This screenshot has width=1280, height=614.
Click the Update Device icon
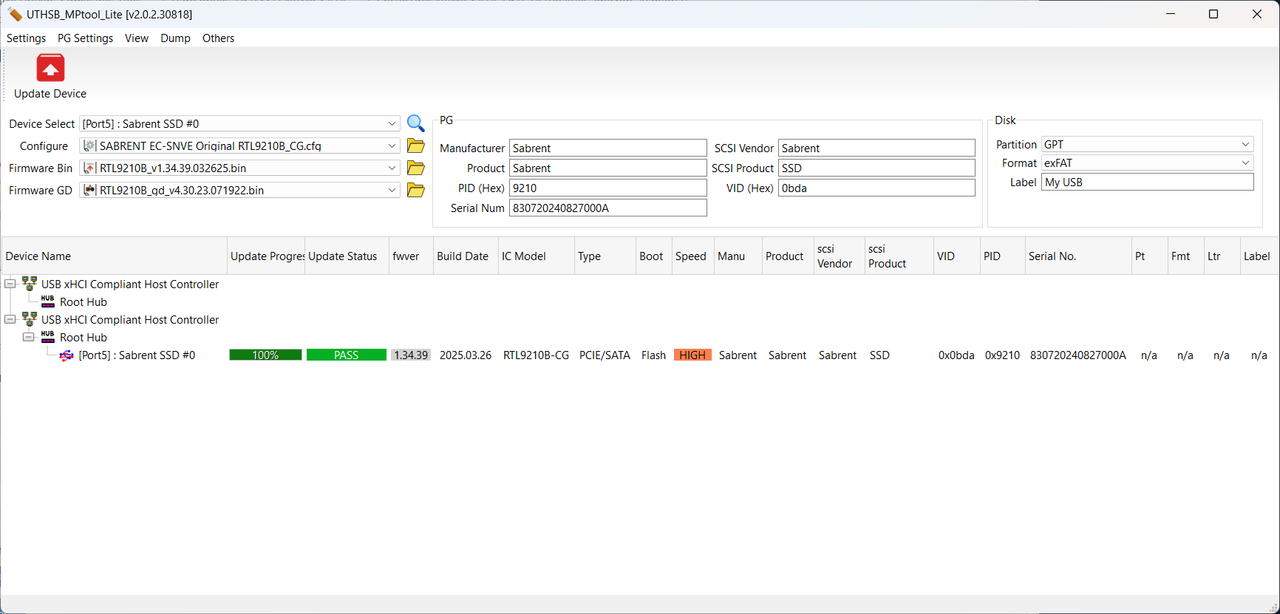[50, 68]
